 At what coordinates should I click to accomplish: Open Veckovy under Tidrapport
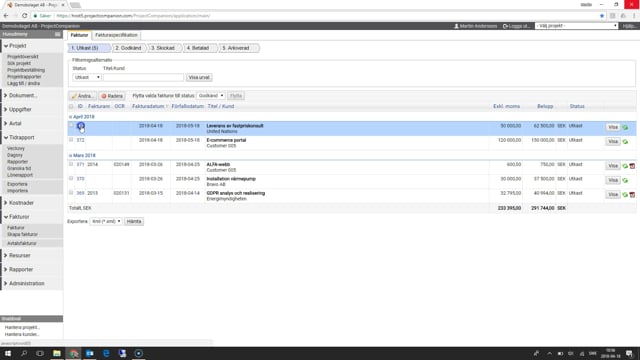[16, 149]
